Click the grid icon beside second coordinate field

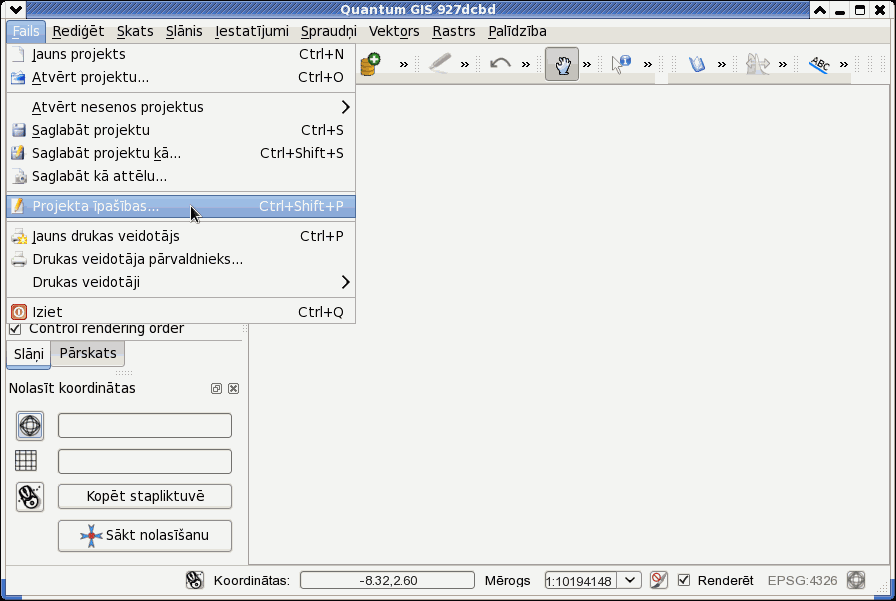(x=26, y=460)
